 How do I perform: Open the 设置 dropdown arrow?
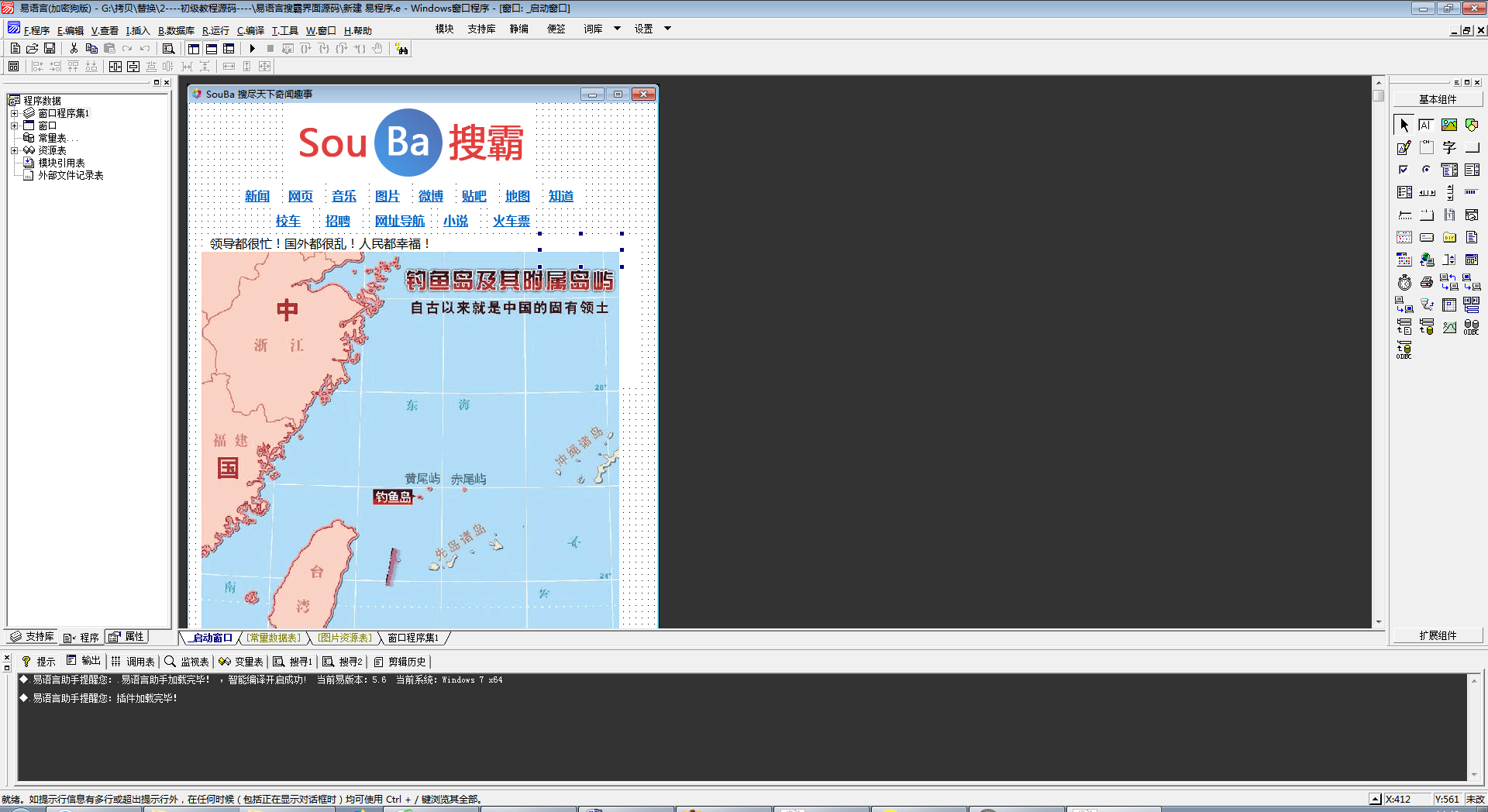click(x=667, y=29)
